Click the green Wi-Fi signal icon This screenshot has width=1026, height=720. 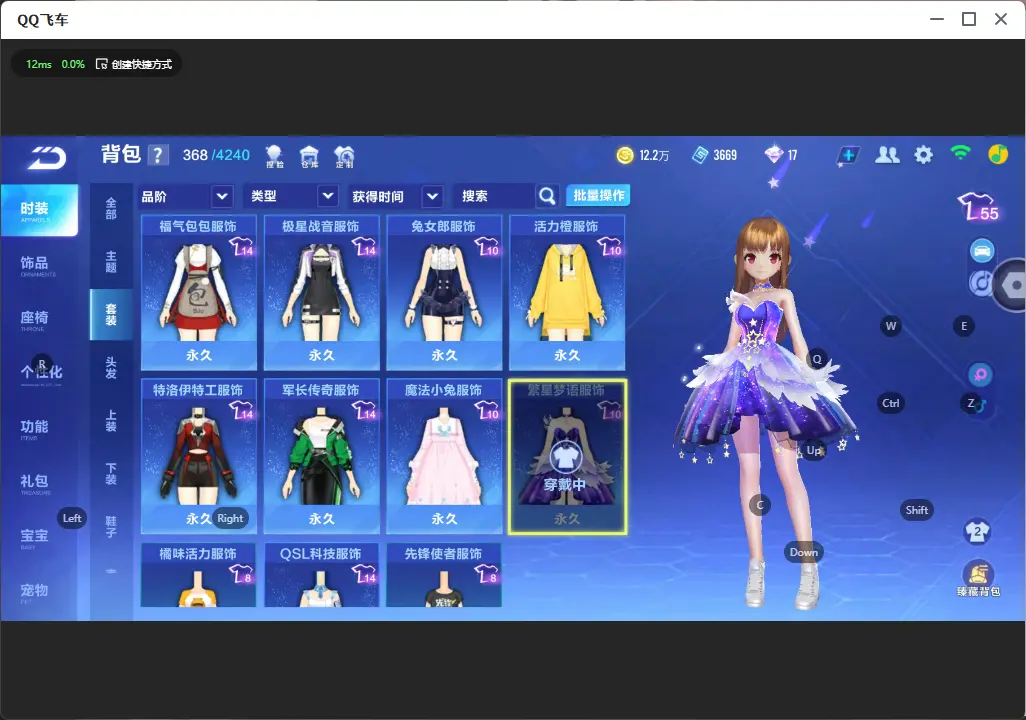point(960,153)
